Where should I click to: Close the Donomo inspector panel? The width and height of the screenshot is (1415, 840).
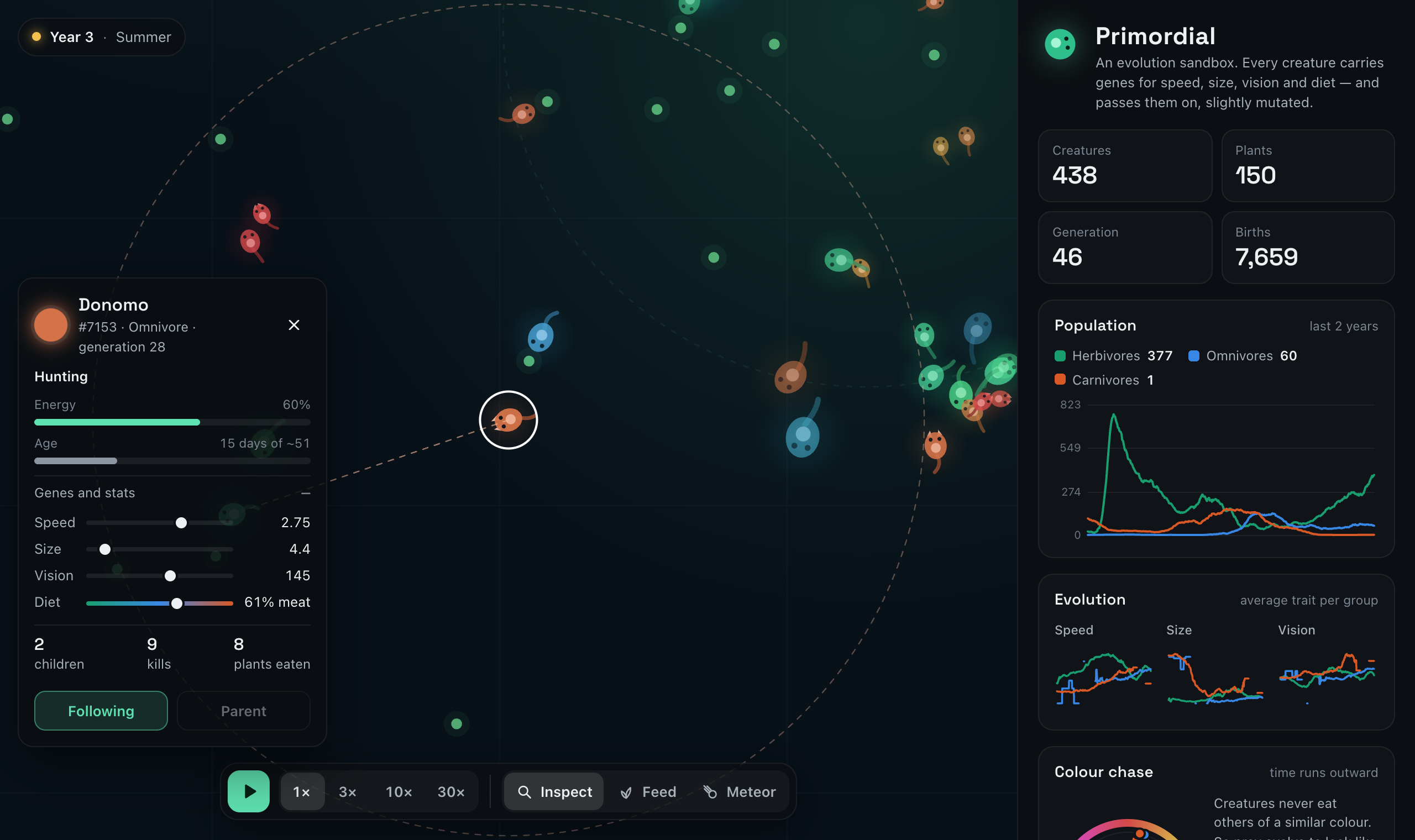pyautogui.click(x=294, y=325)
